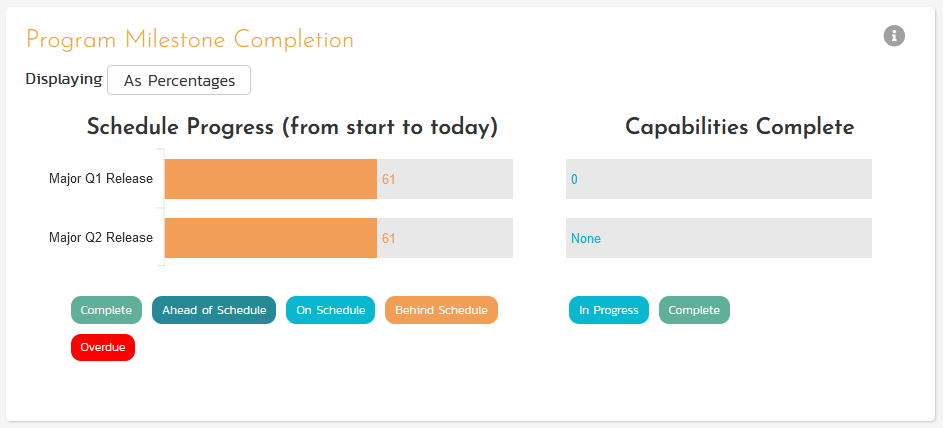Click the red Overdue legend badge
This screenshot has height=428, width=943.
point(103,347)
